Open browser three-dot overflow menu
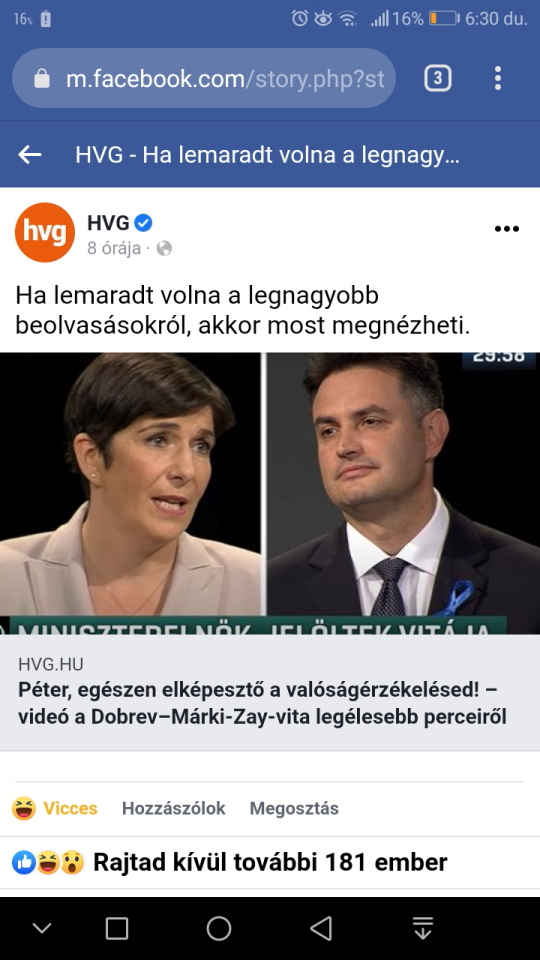 pyautogui.click(x=498, y=78)
